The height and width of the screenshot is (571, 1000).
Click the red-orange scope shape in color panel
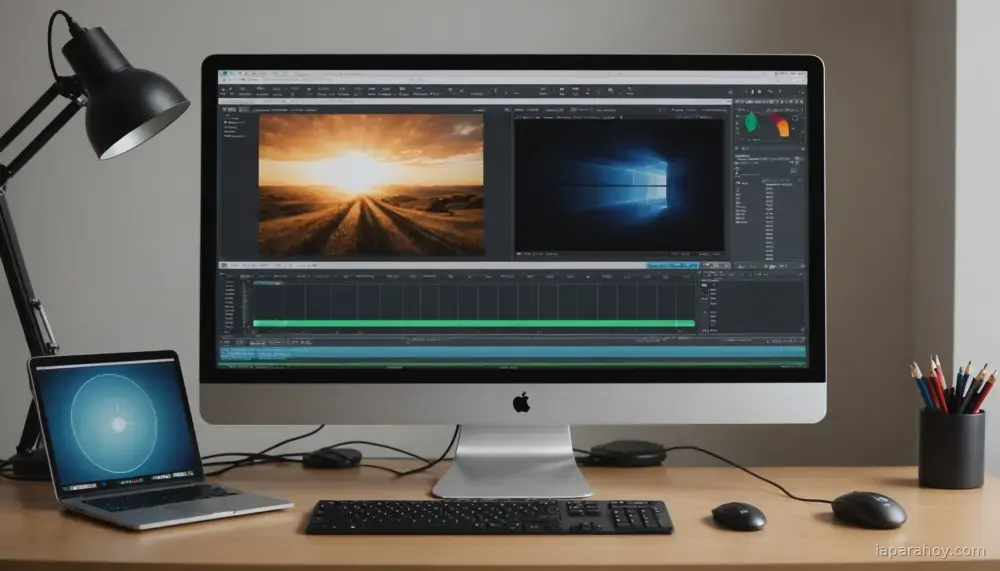click(781, 124)
